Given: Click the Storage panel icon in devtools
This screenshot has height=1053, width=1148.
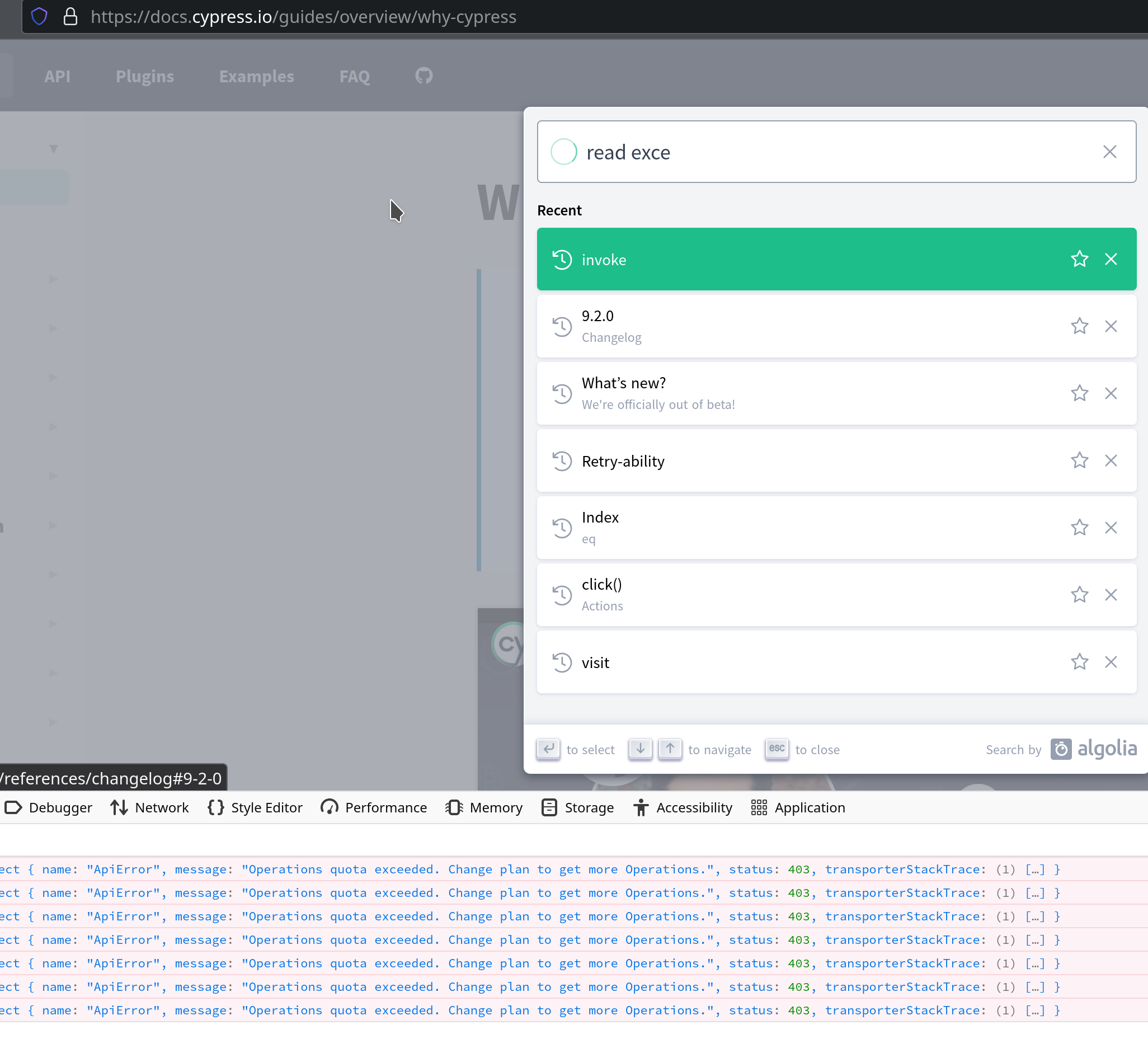Looking at the screenshot, I should (x=549, y=807).
